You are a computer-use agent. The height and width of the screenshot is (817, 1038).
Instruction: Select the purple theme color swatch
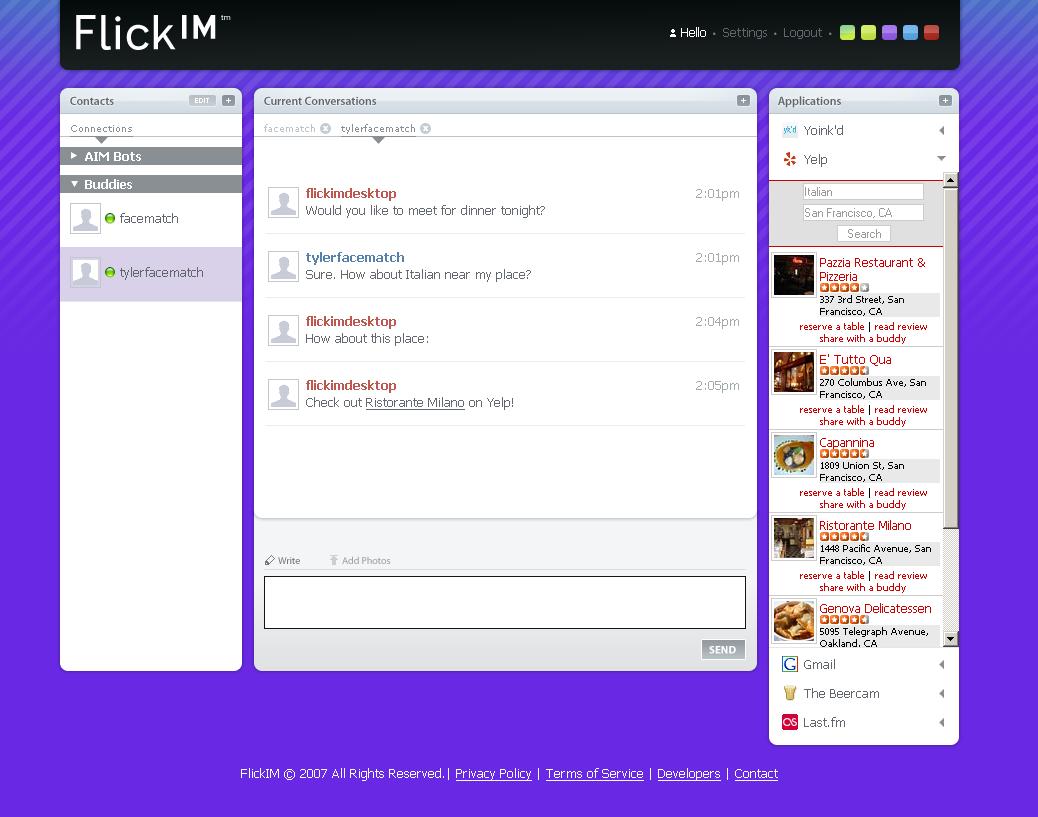[889, 32]
